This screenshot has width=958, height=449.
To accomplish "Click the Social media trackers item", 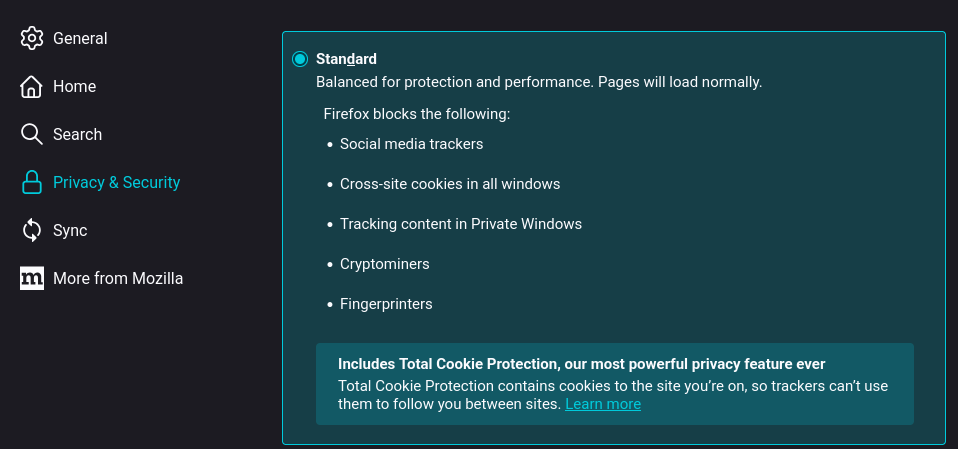I will pyautogui.click(x=411, y=144).
